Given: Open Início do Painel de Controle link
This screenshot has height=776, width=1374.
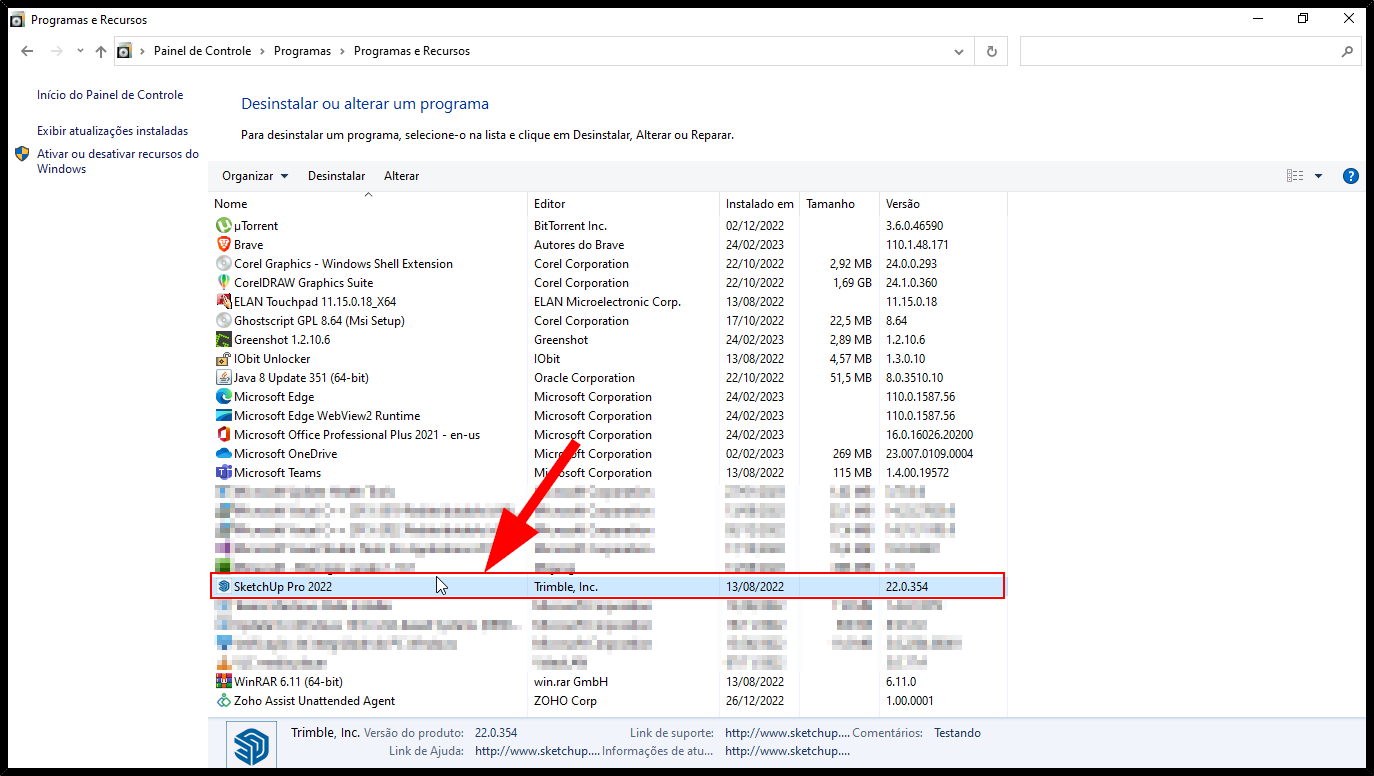Looking at the screenshot, I should (x=110, y=95).
